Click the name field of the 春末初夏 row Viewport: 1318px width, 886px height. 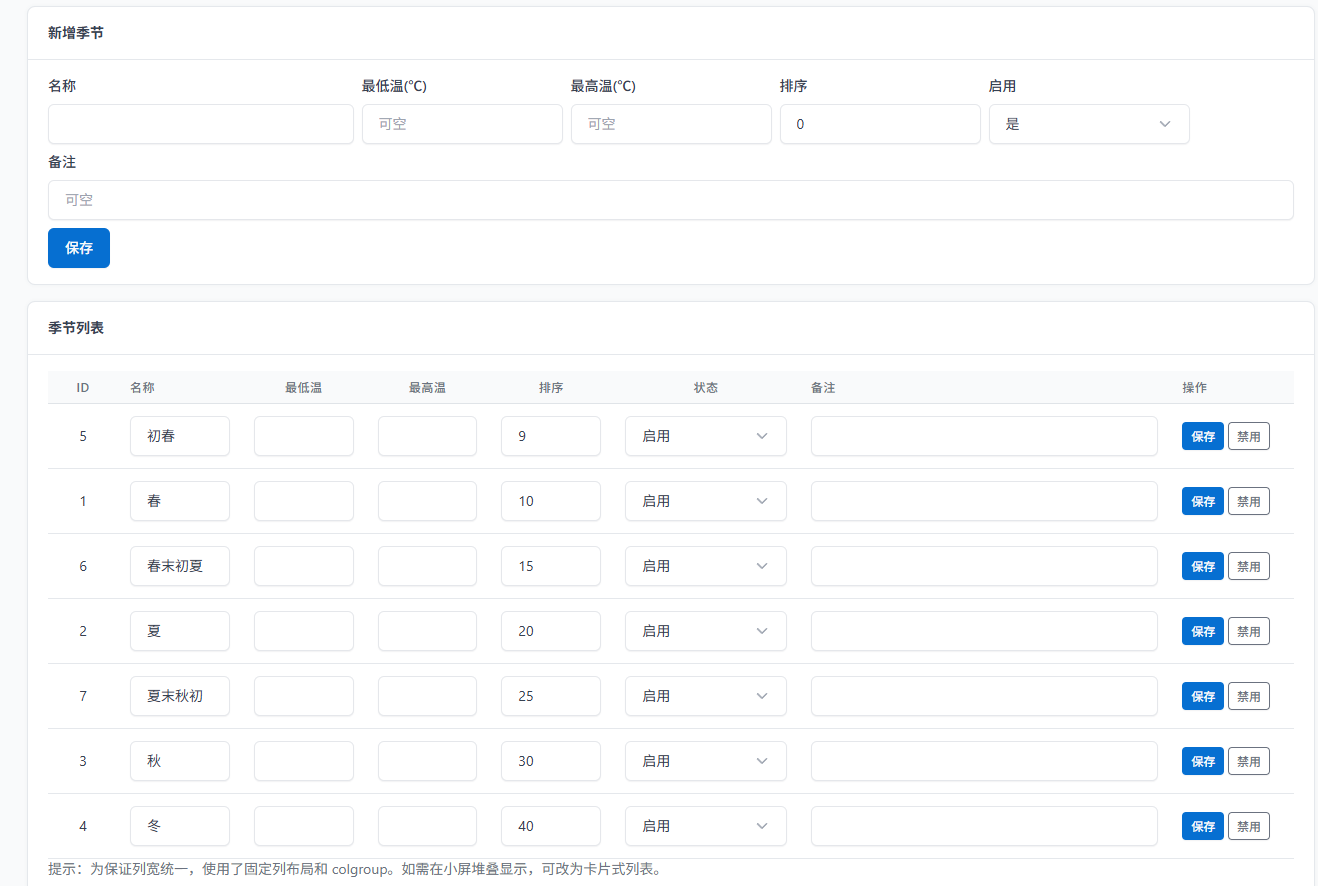tap(179, 566)
